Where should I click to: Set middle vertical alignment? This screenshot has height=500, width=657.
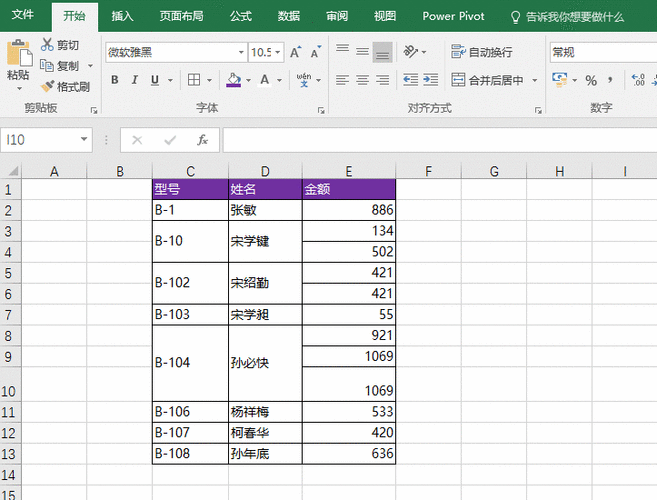[362, 52]
